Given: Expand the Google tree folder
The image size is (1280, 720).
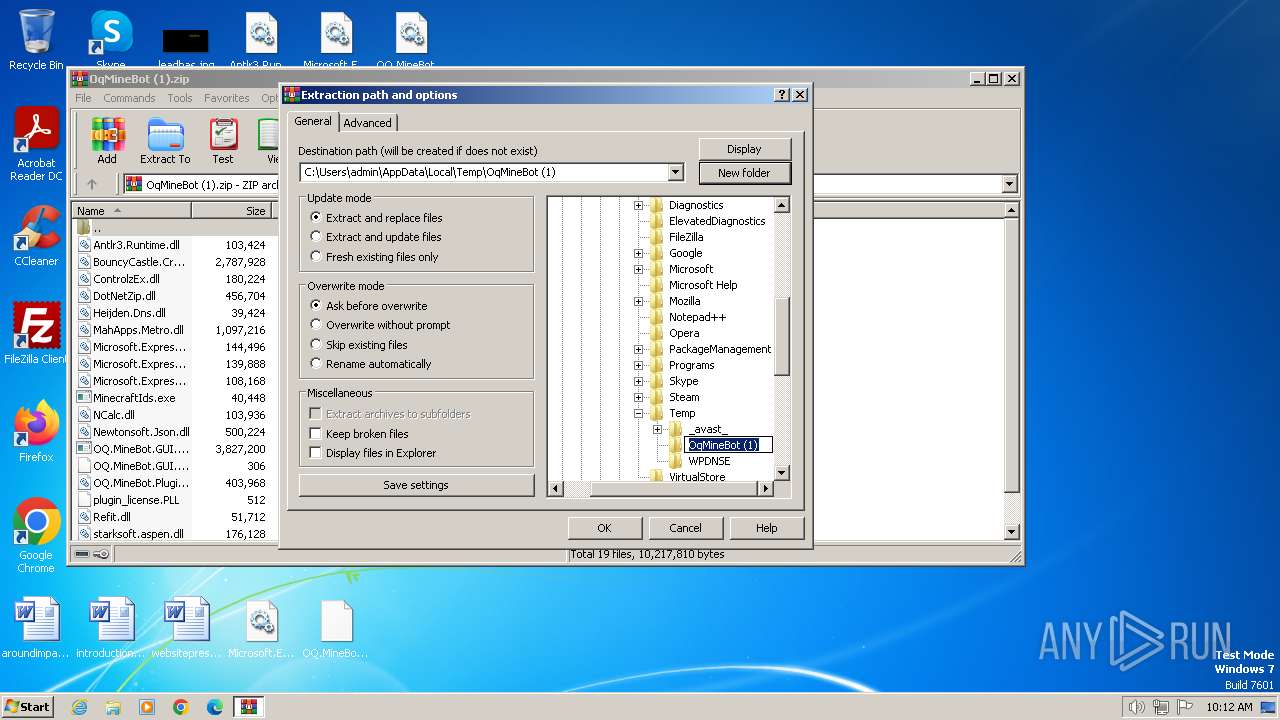Looking at the screenshot, I should (638, 253).
